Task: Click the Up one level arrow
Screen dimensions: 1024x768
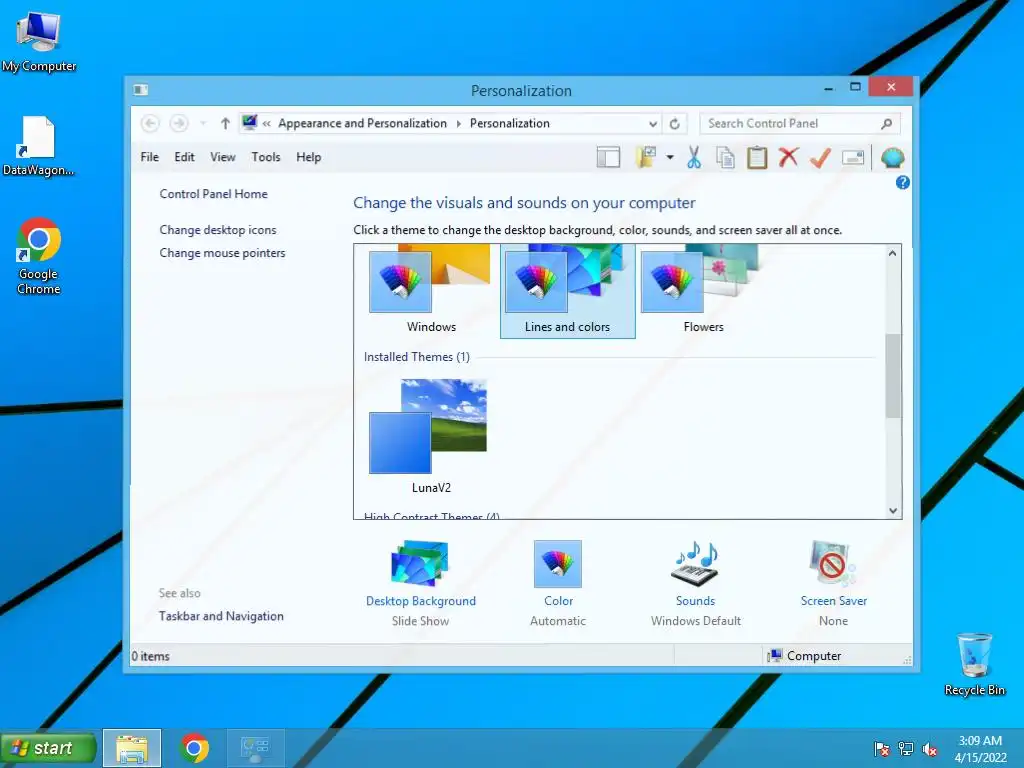Action: 225,123
